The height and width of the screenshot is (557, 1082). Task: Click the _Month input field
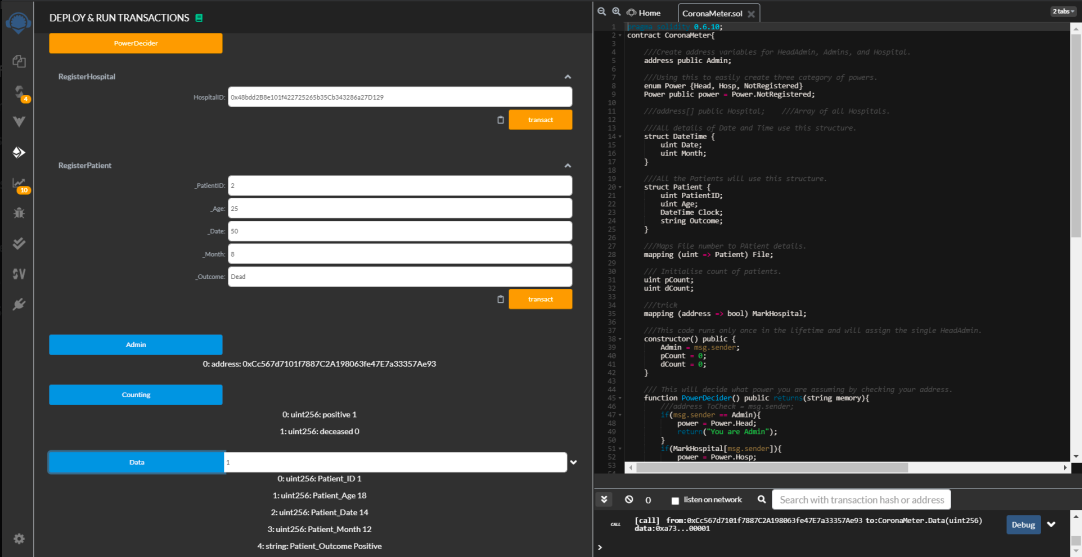400,254
